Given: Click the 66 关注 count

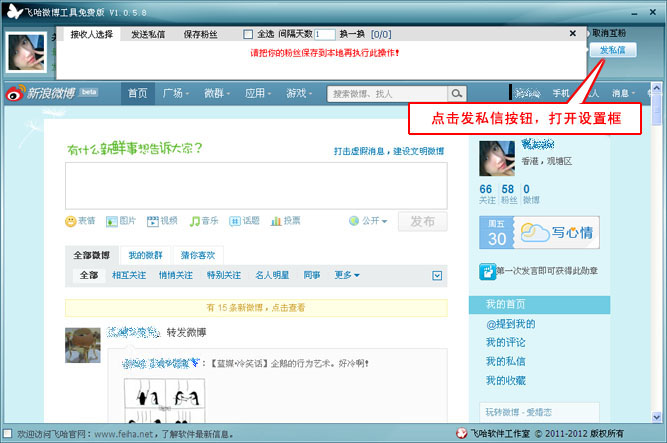Looking at the screenshot, I should click(487, 194).
